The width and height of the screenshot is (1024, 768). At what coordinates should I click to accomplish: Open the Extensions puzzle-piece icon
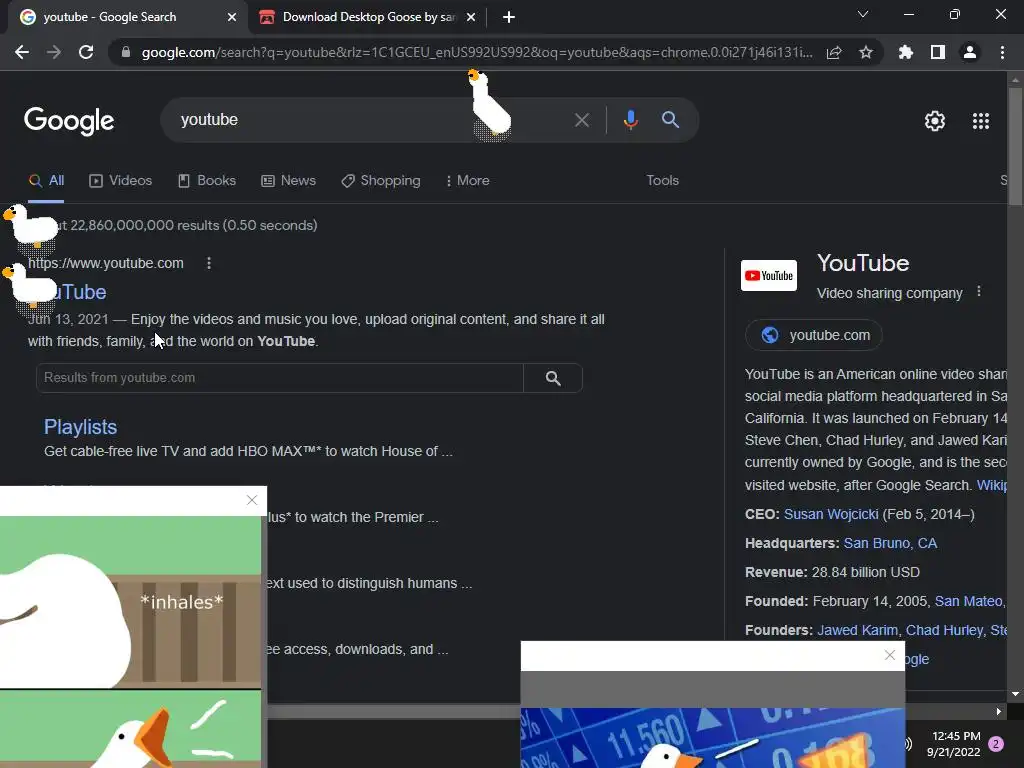[905, 52]
